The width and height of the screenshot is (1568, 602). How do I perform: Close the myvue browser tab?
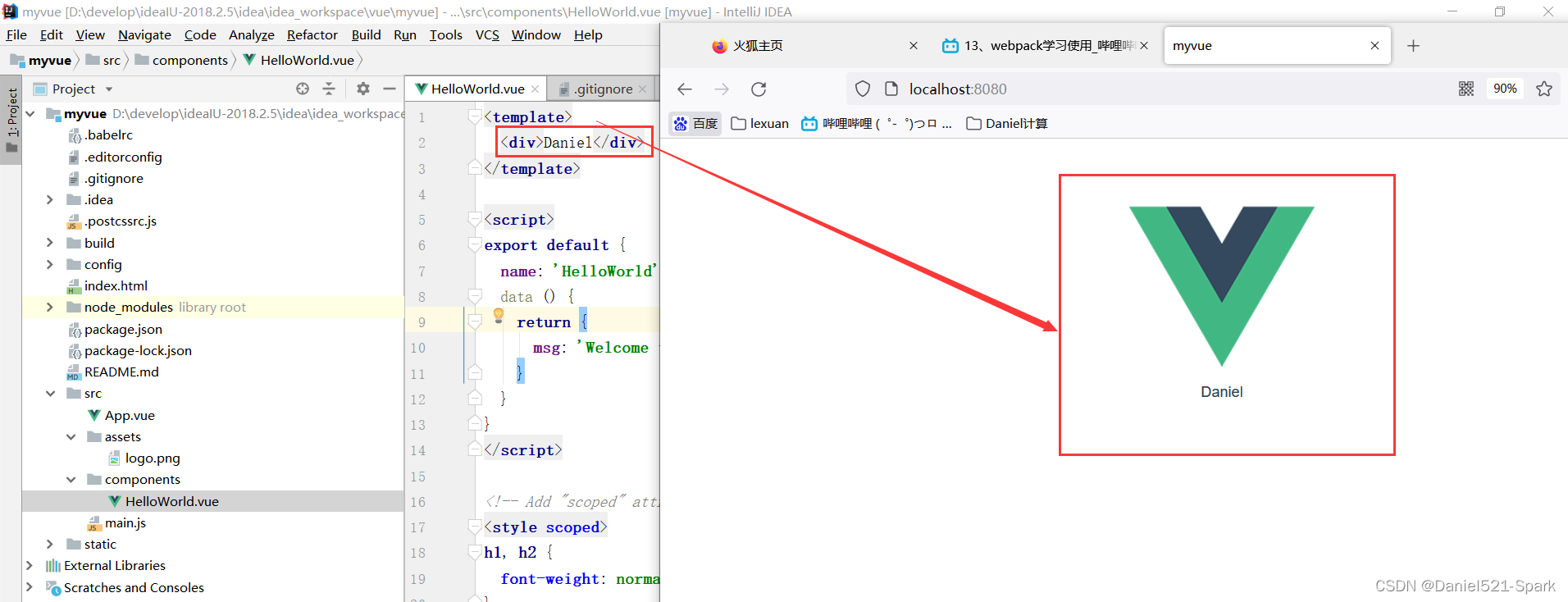[1375, 46]
